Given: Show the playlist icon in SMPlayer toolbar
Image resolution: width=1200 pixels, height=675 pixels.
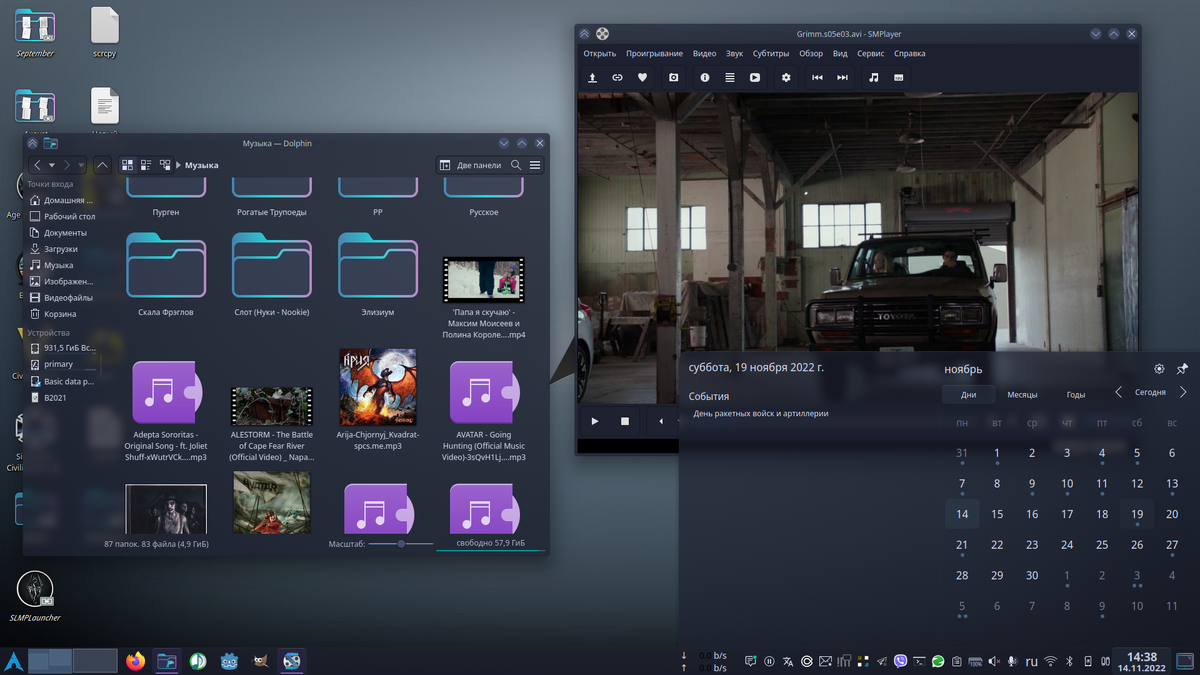Looking at the screenshot, I should [x=730, y=77].
